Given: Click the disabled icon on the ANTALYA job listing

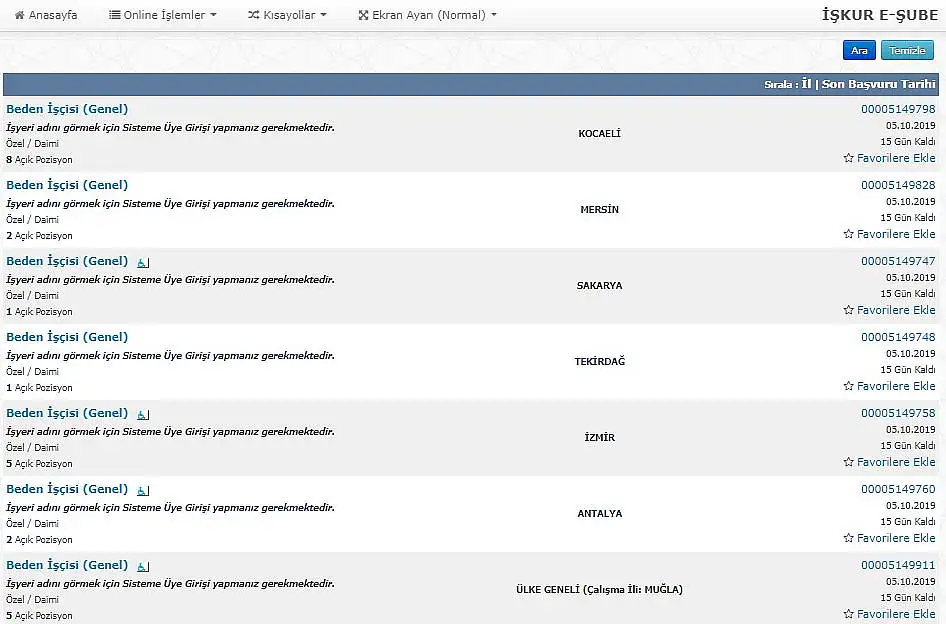Looking at the screenshot, I should (x=143, y=491).
